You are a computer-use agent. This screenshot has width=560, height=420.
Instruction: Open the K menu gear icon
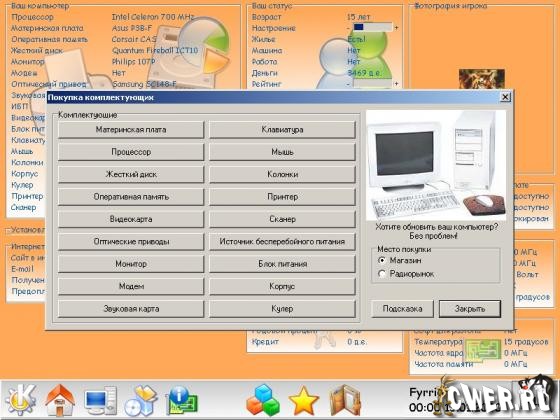click(21, 400)
